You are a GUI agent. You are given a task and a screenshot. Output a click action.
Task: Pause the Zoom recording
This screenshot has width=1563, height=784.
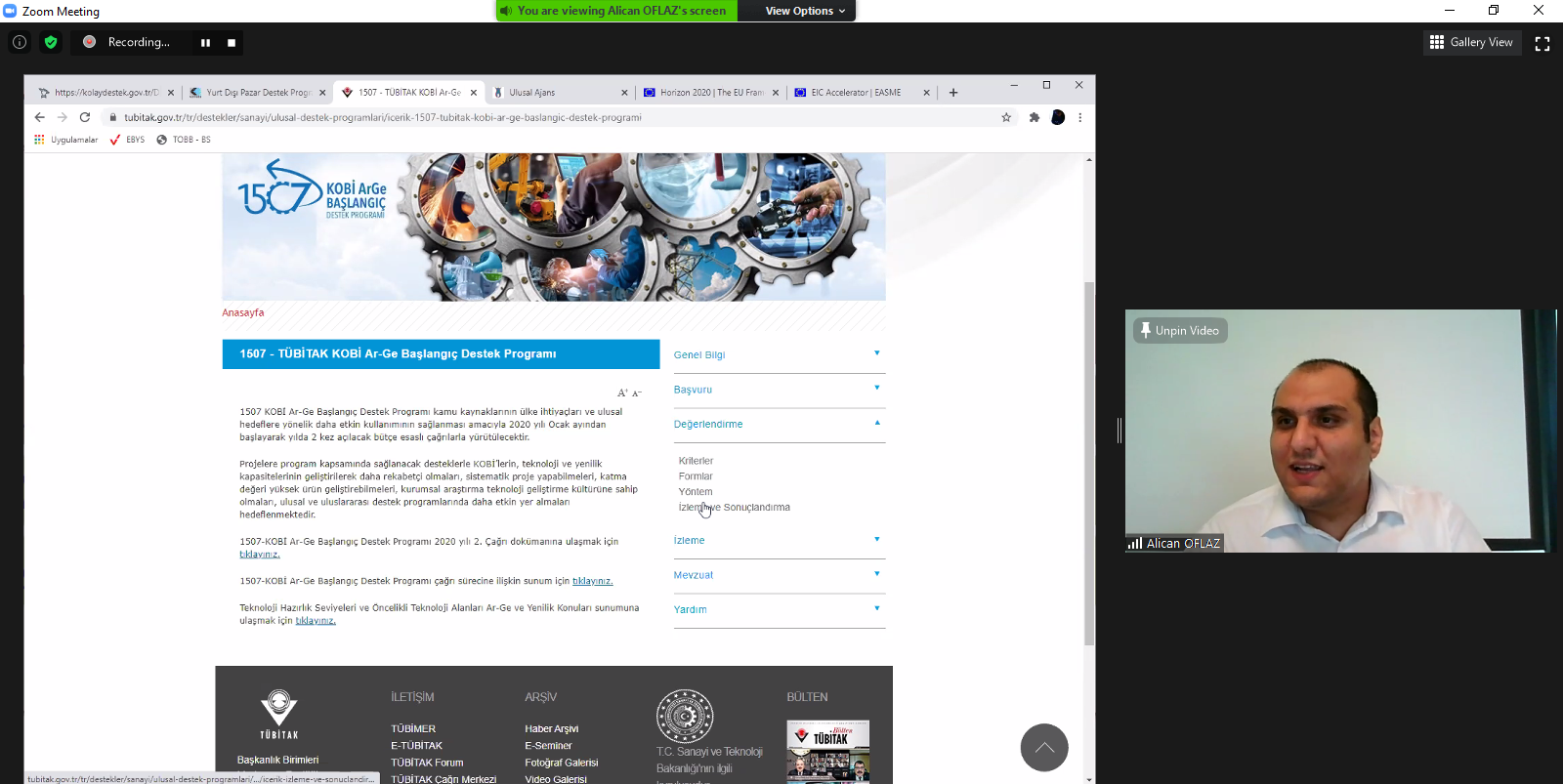(205, 43)
